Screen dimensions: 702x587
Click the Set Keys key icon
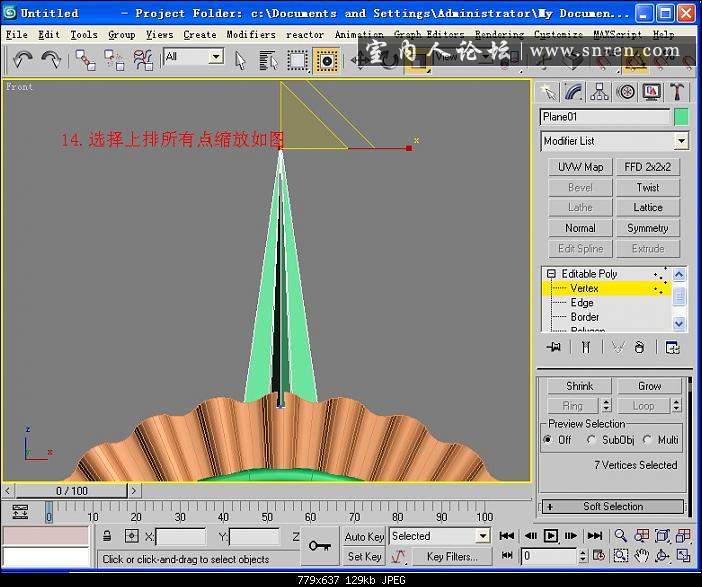(x=320, y=546)
